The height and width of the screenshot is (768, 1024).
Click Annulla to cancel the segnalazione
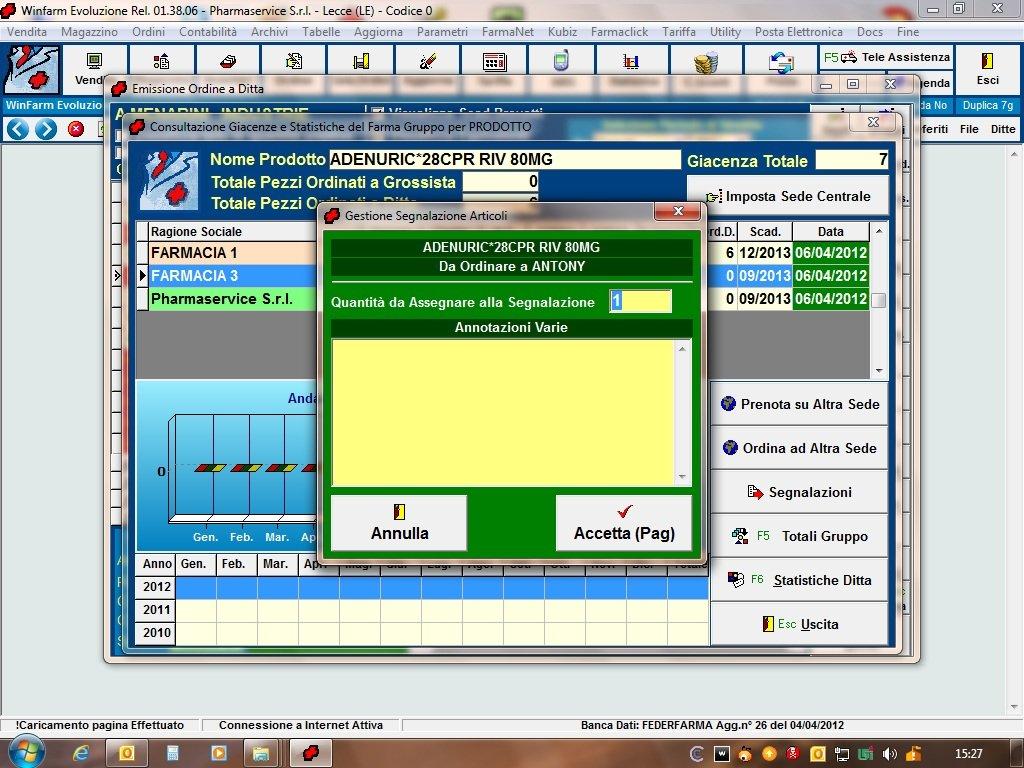click(x=399, y=522)
